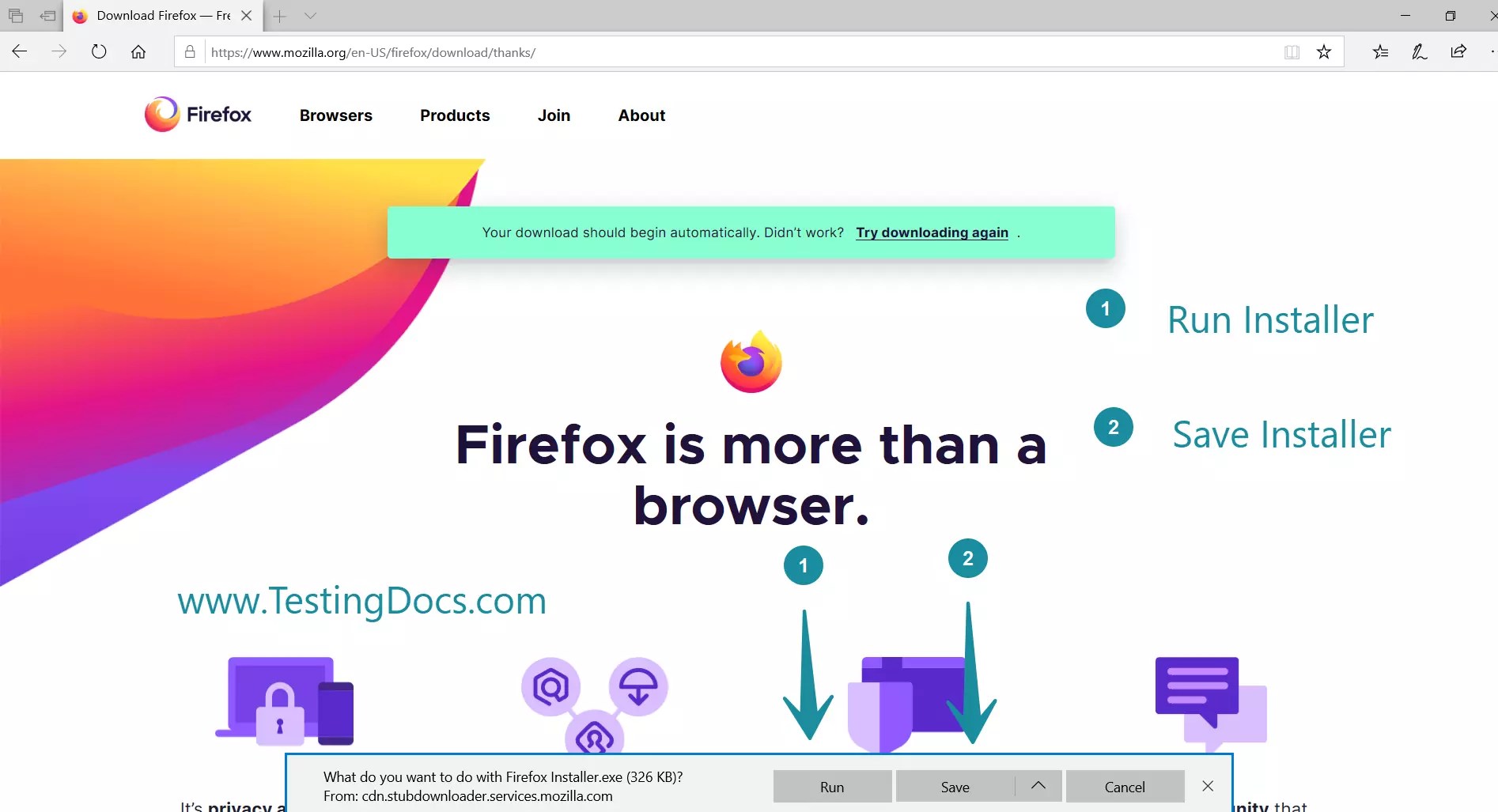The width and height of the screenshot is (1498, 812).
Task: Open the tab preview chevron next to new tab
Action: point(310,15)
